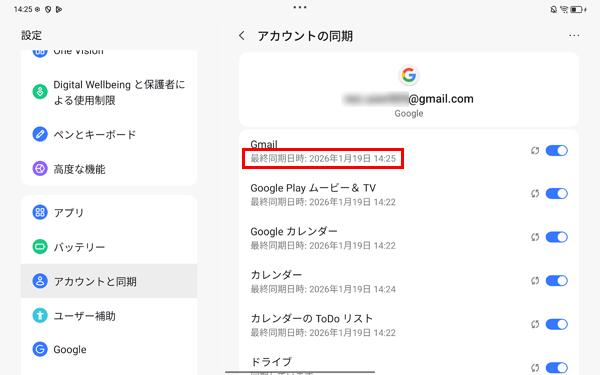600x375 pixels.
Task: Open アプリ settings
Action: [x=109, y=212]
